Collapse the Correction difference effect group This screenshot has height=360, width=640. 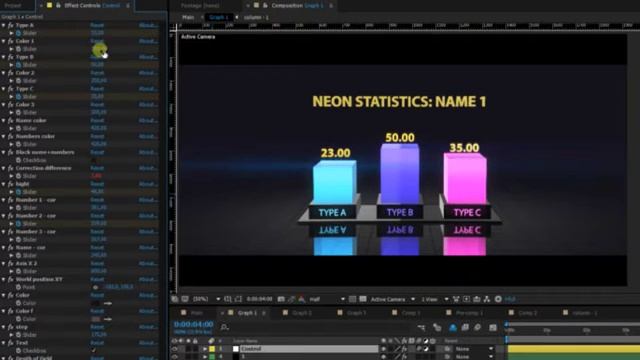coord(4,168)
